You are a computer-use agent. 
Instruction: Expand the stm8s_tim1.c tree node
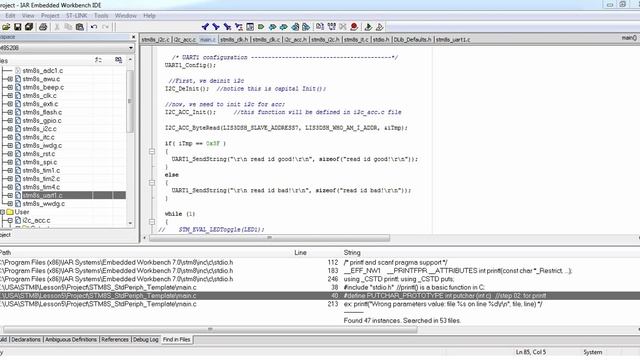(x=10, y=170)
